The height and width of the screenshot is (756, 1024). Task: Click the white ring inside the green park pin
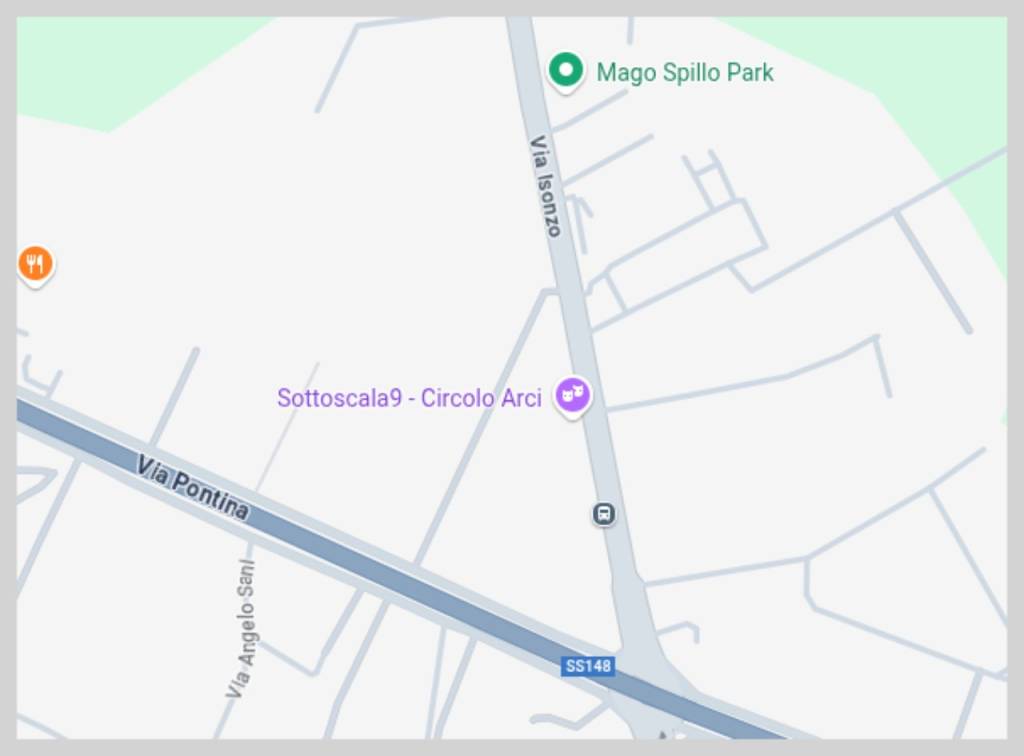point(566,68)
